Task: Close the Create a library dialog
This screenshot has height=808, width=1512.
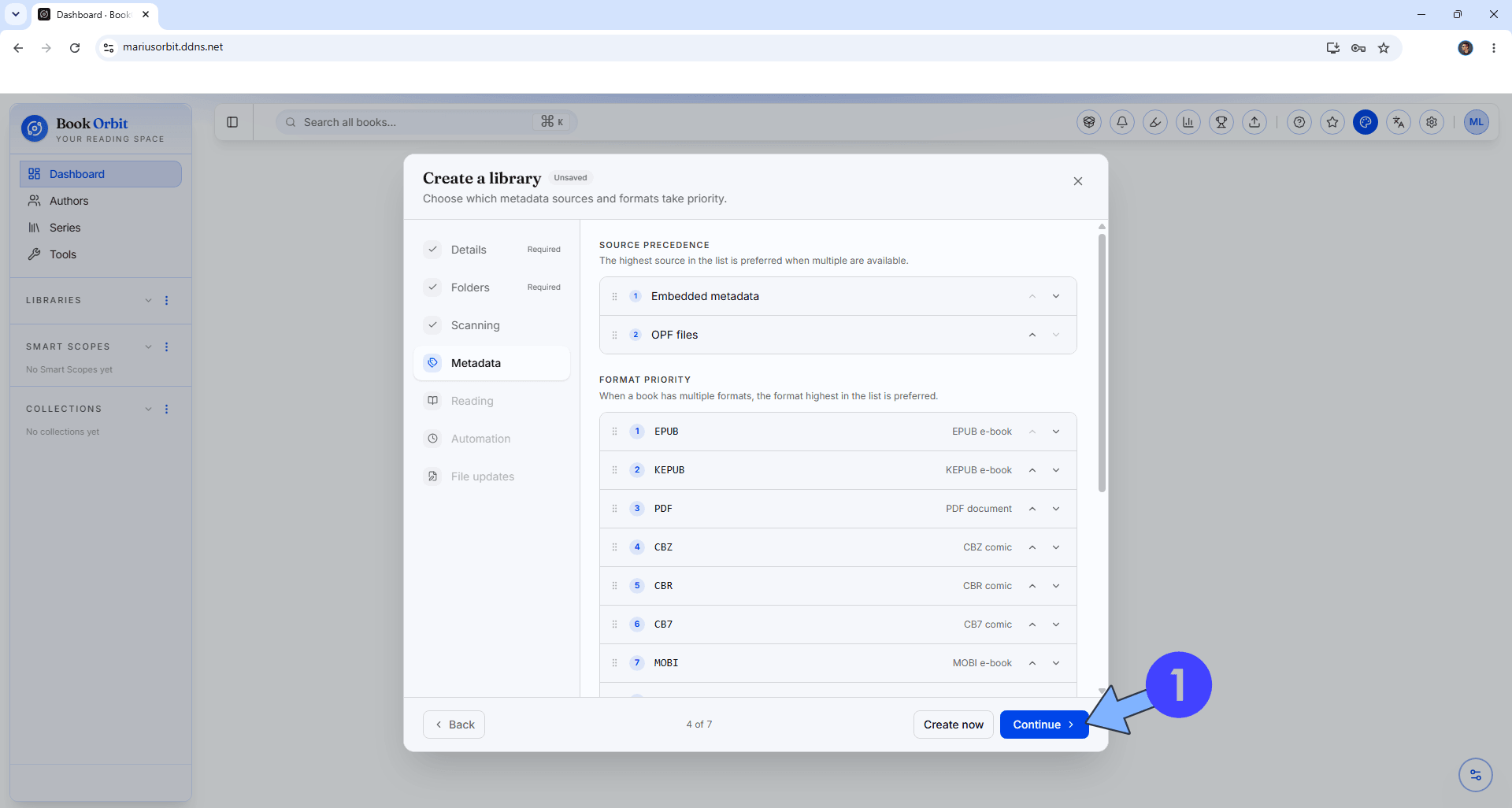Action: 1077,181
